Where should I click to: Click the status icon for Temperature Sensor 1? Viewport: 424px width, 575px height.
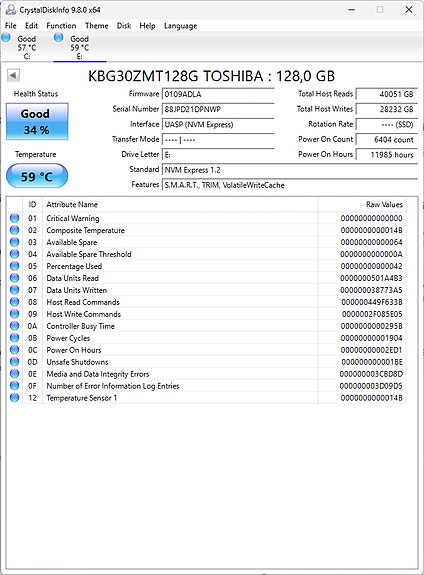(x=14, y=398)
